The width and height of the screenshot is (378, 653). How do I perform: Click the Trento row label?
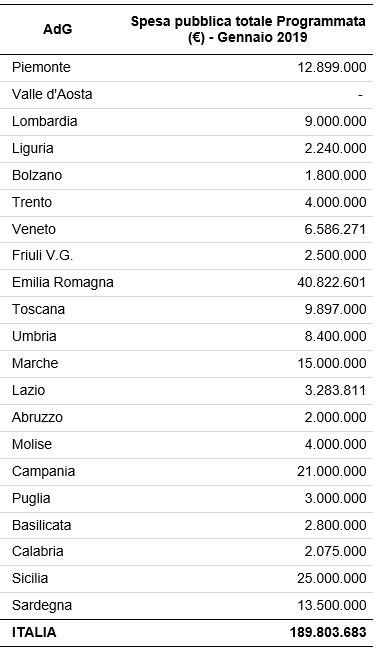(32, 202)
